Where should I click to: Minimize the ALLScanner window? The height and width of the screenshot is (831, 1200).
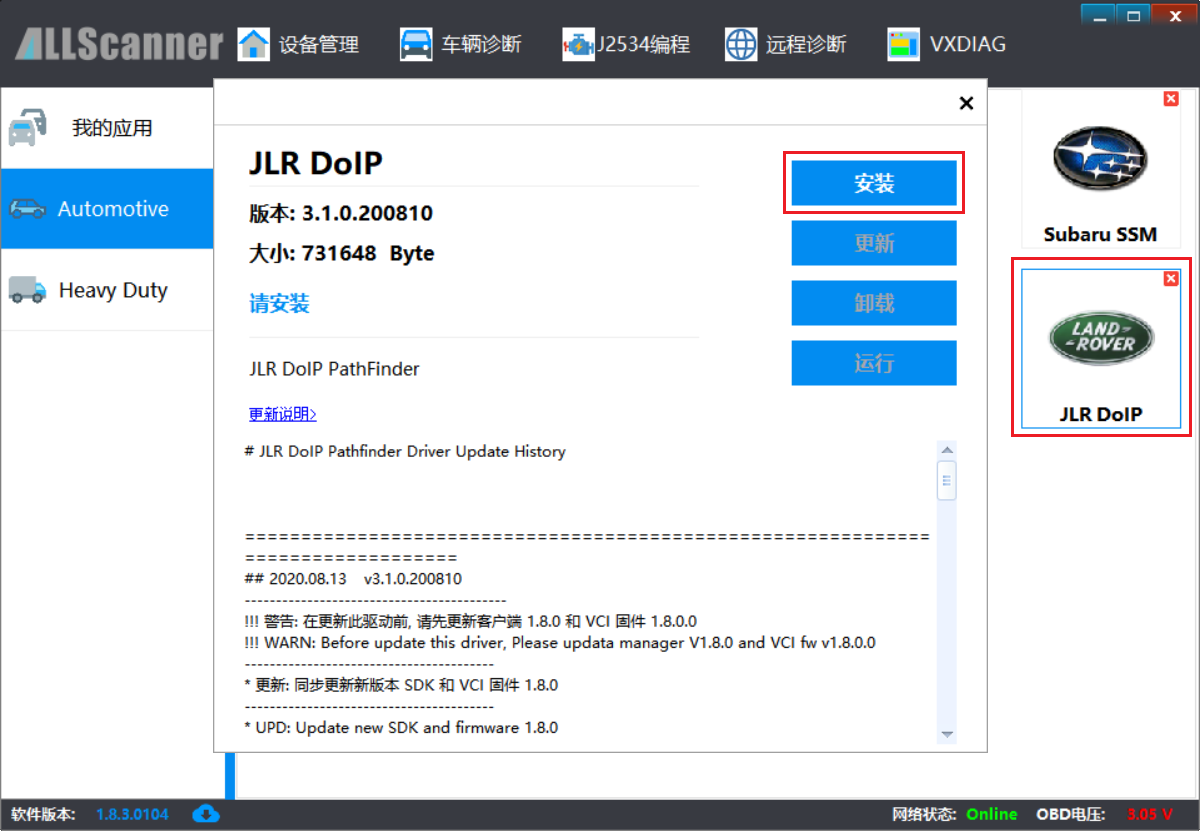tap(1098, 14)
